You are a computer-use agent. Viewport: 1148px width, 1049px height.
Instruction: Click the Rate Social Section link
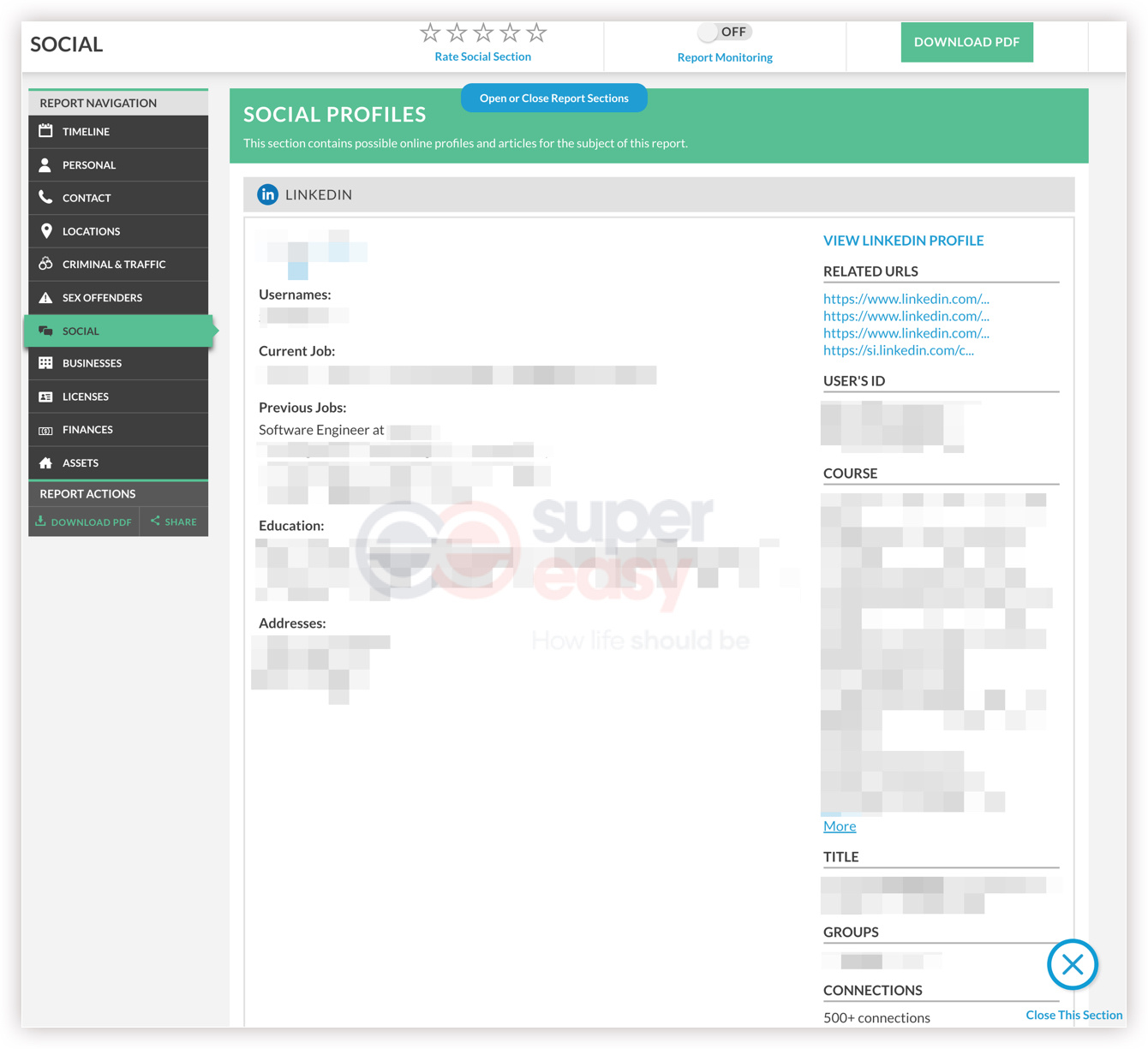(x=482, y=57)
